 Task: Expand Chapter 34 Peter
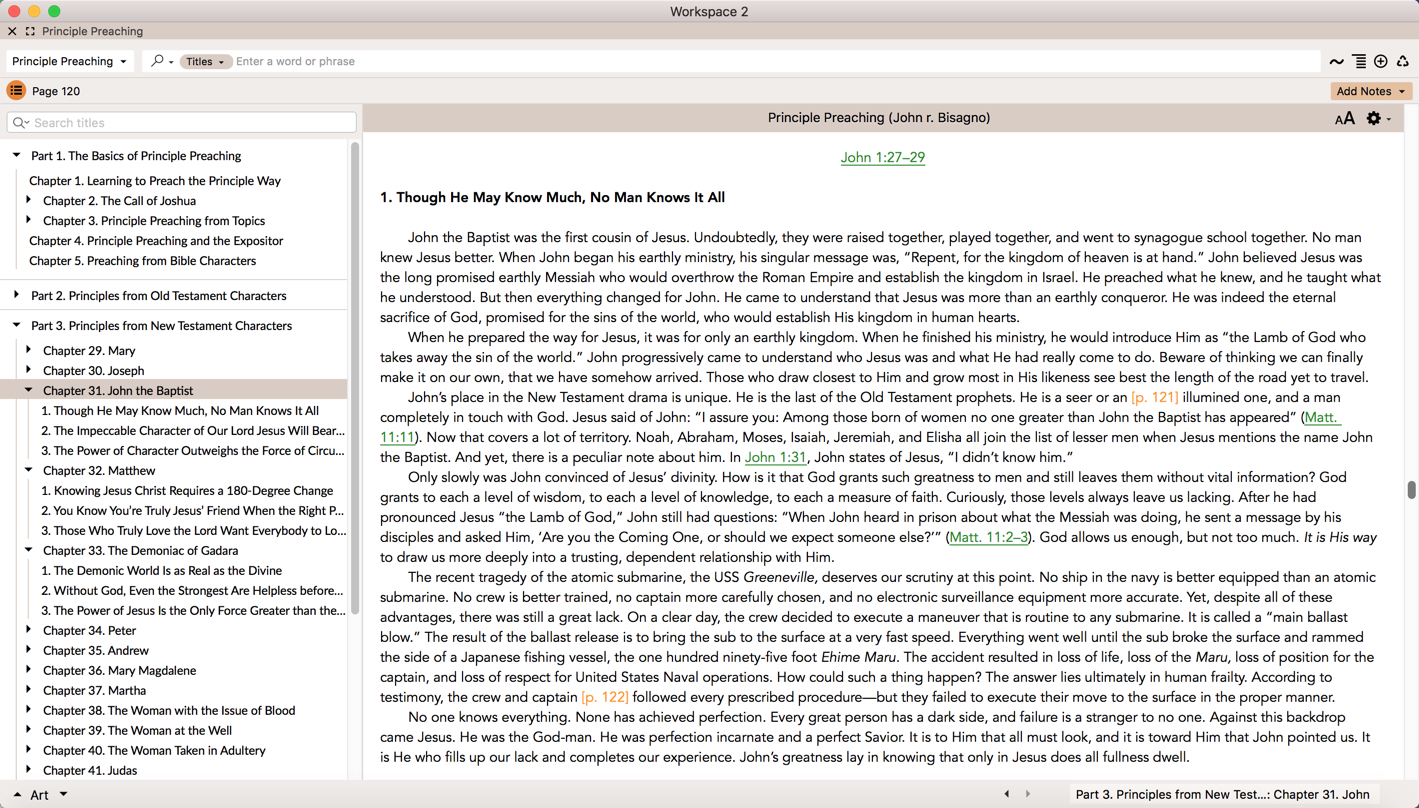click(x=29, y=630)
